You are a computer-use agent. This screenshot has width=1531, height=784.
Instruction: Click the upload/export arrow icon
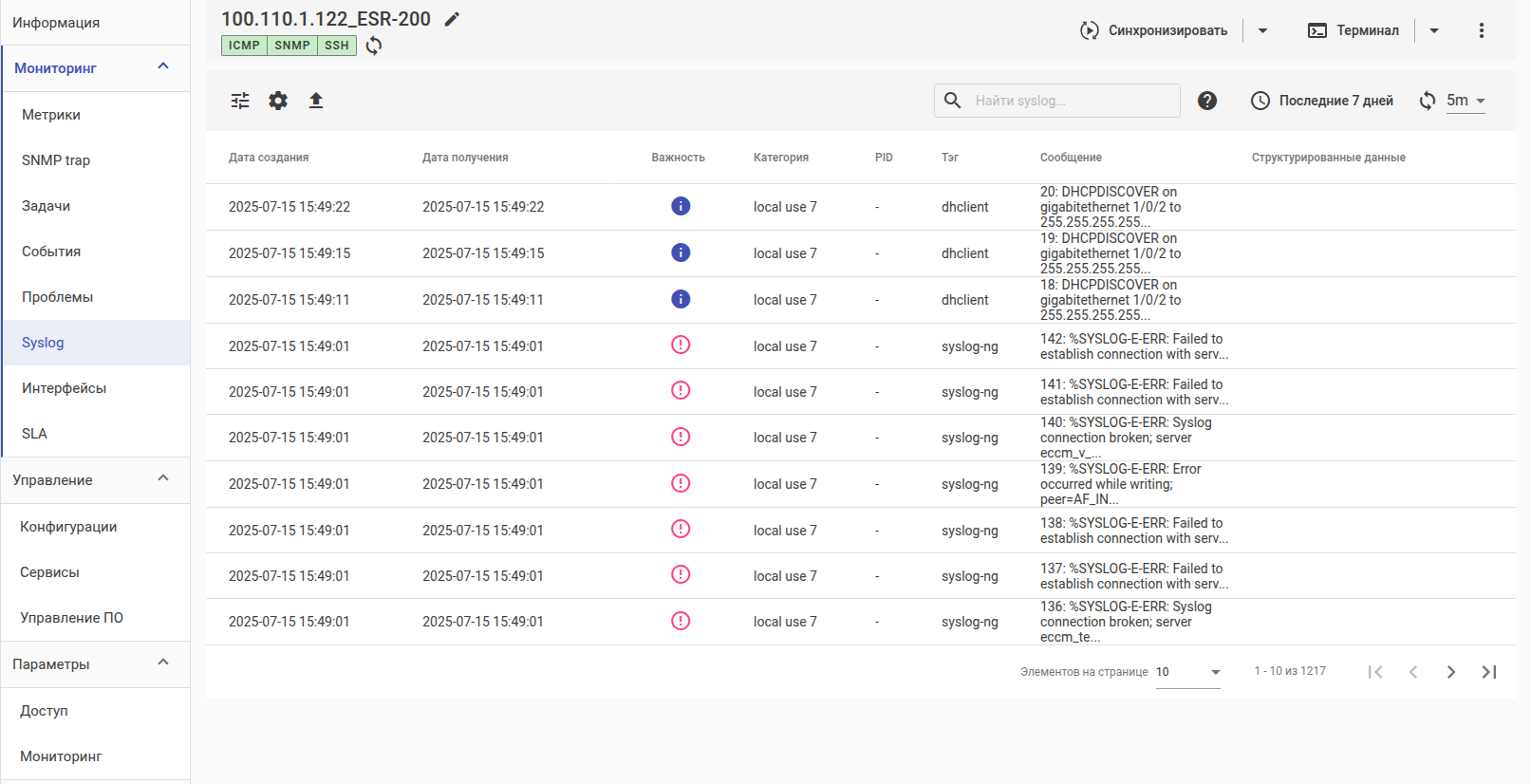[x=316, y=101]
